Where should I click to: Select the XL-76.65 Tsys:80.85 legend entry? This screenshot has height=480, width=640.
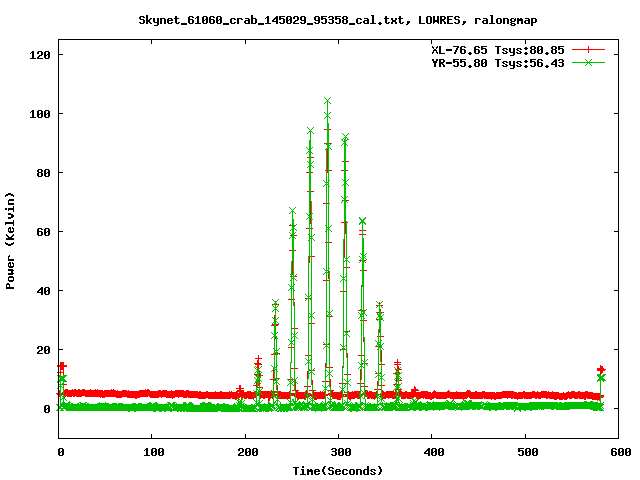[x=501, y=49]
